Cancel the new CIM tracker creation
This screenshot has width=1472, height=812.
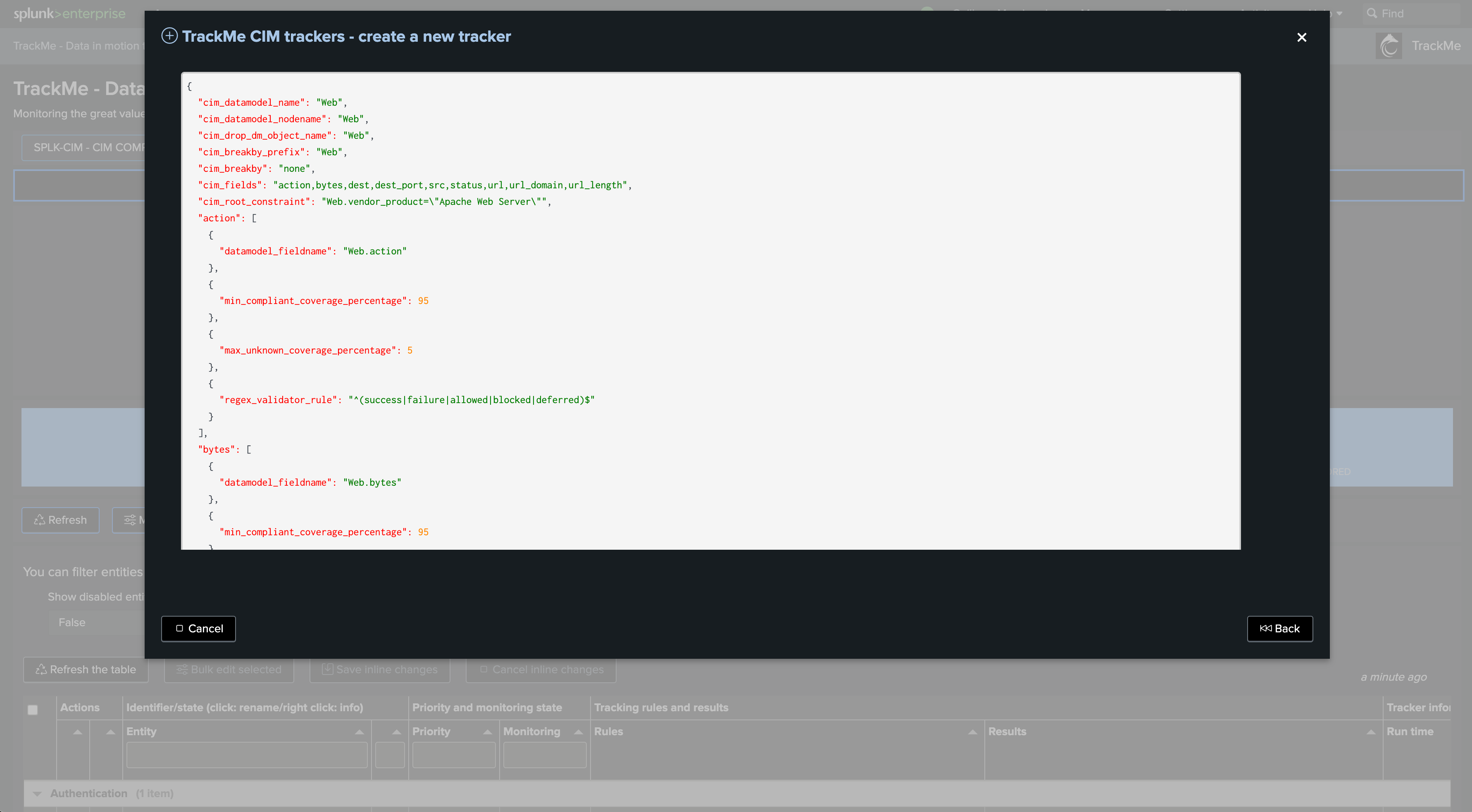tap(198, 628)
